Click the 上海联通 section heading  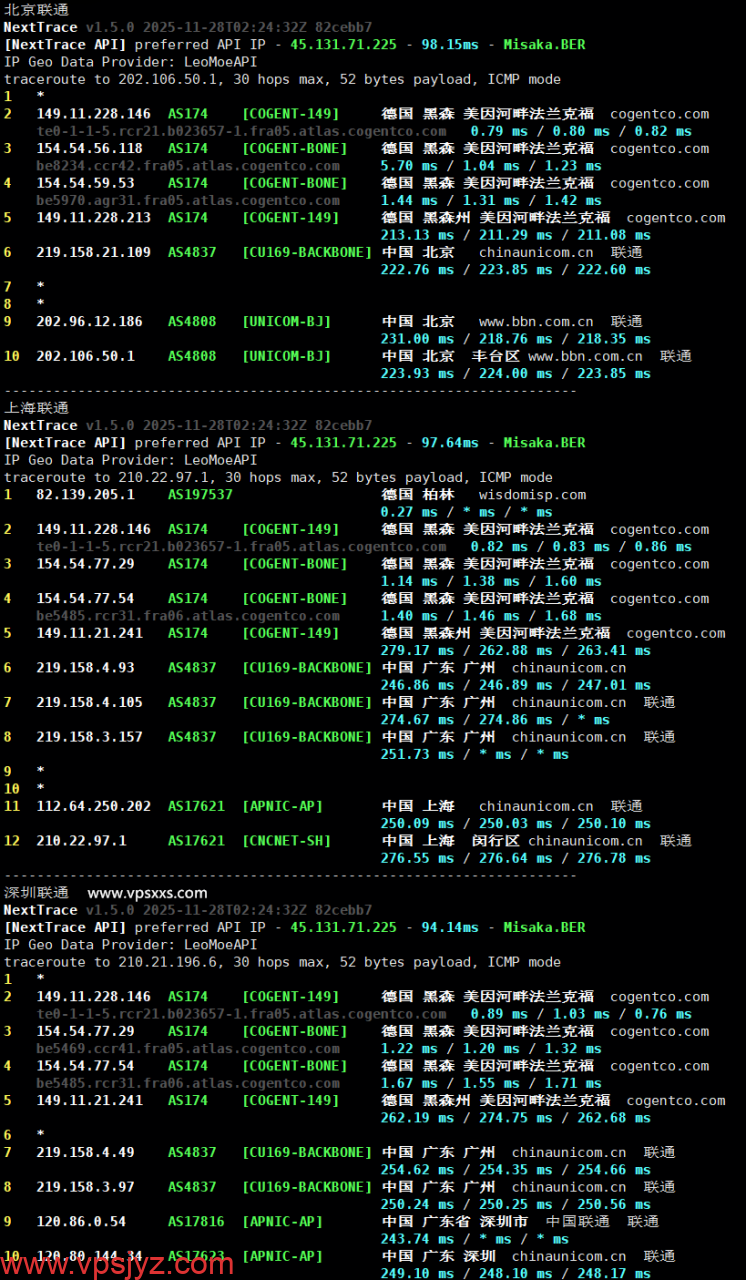[37, 408]
